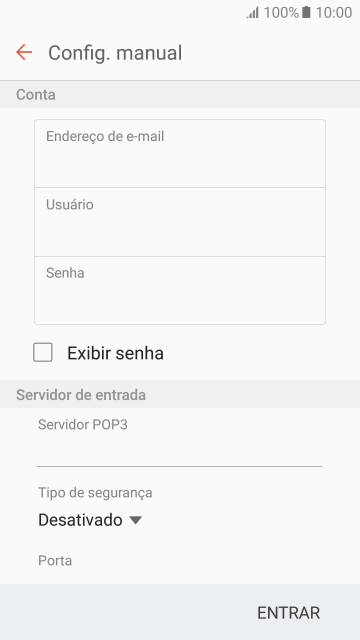Screen dimensions: 360x640
Task: Tap the Servidor POP3 label text
Action: click(x=83, y=424)
